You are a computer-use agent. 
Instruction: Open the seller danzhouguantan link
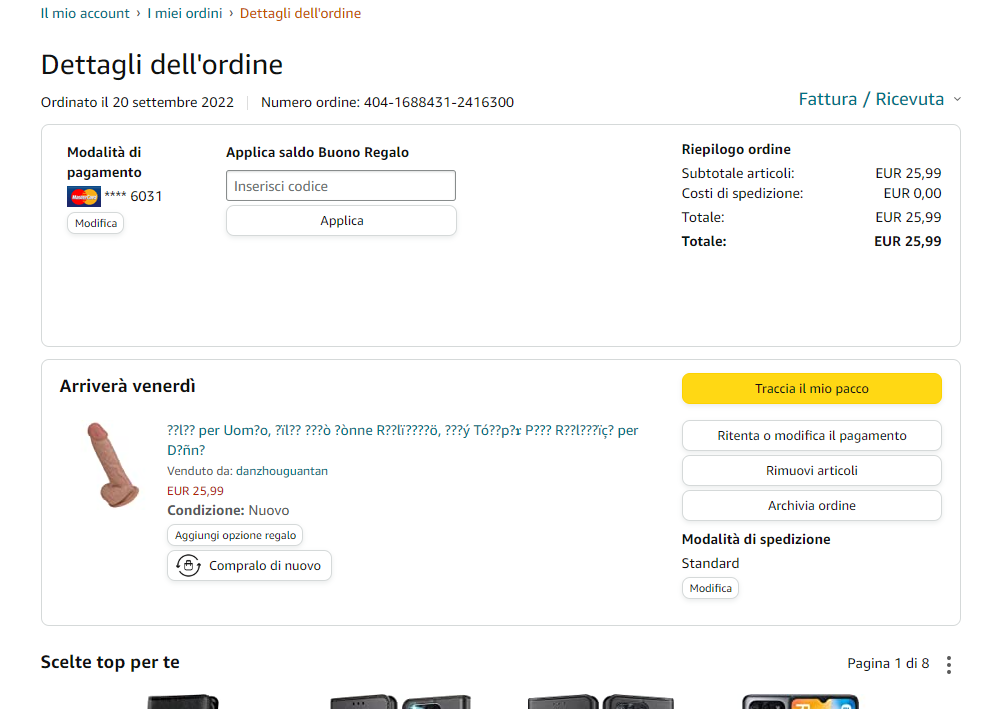(x=282, y=471)
